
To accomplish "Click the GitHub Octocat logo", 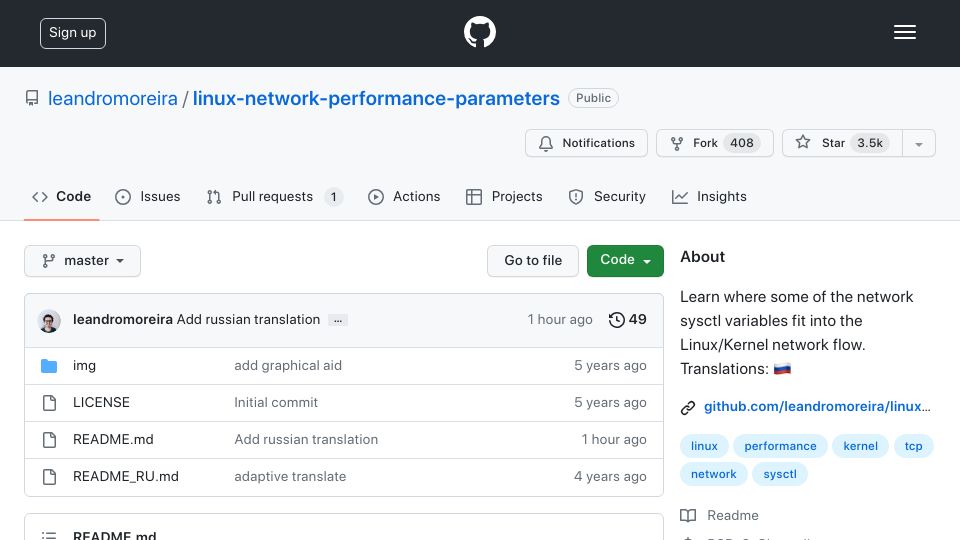I will coord(479,32).
